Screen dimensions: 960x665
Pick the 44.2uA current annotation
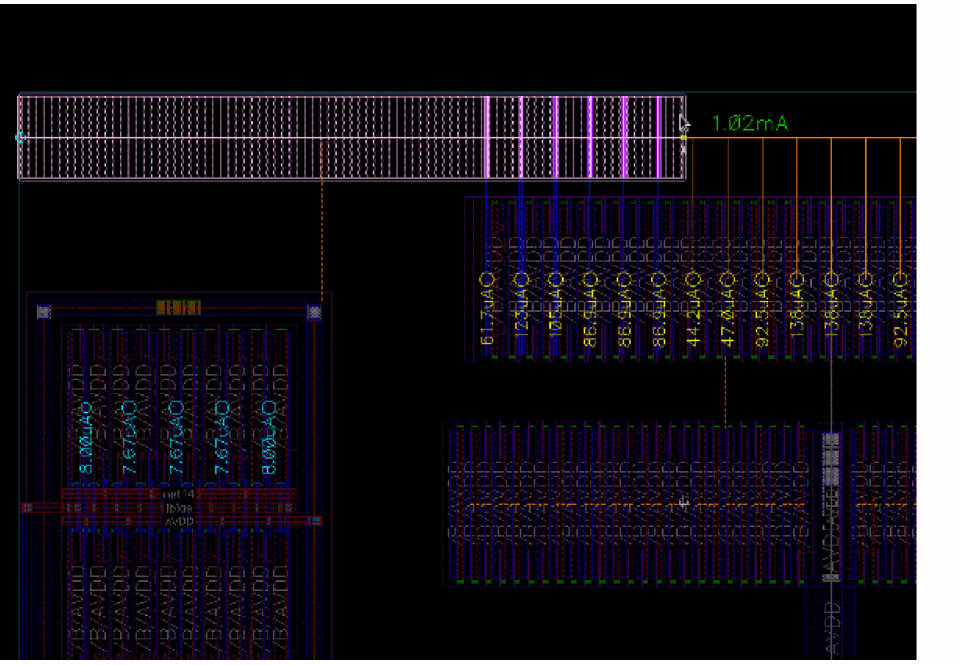click(693, 311)
